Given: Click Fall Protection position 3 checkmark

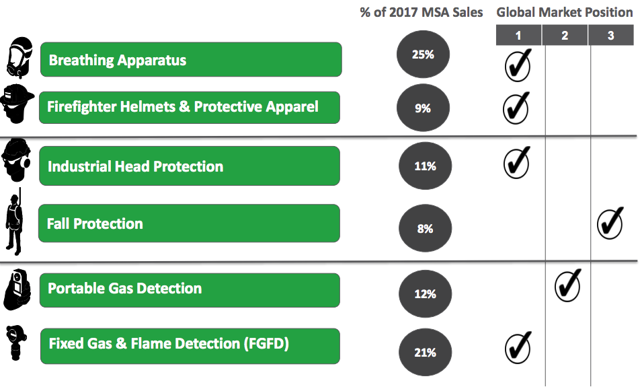Looking at the screenshot, I should (x=610, y=223).
